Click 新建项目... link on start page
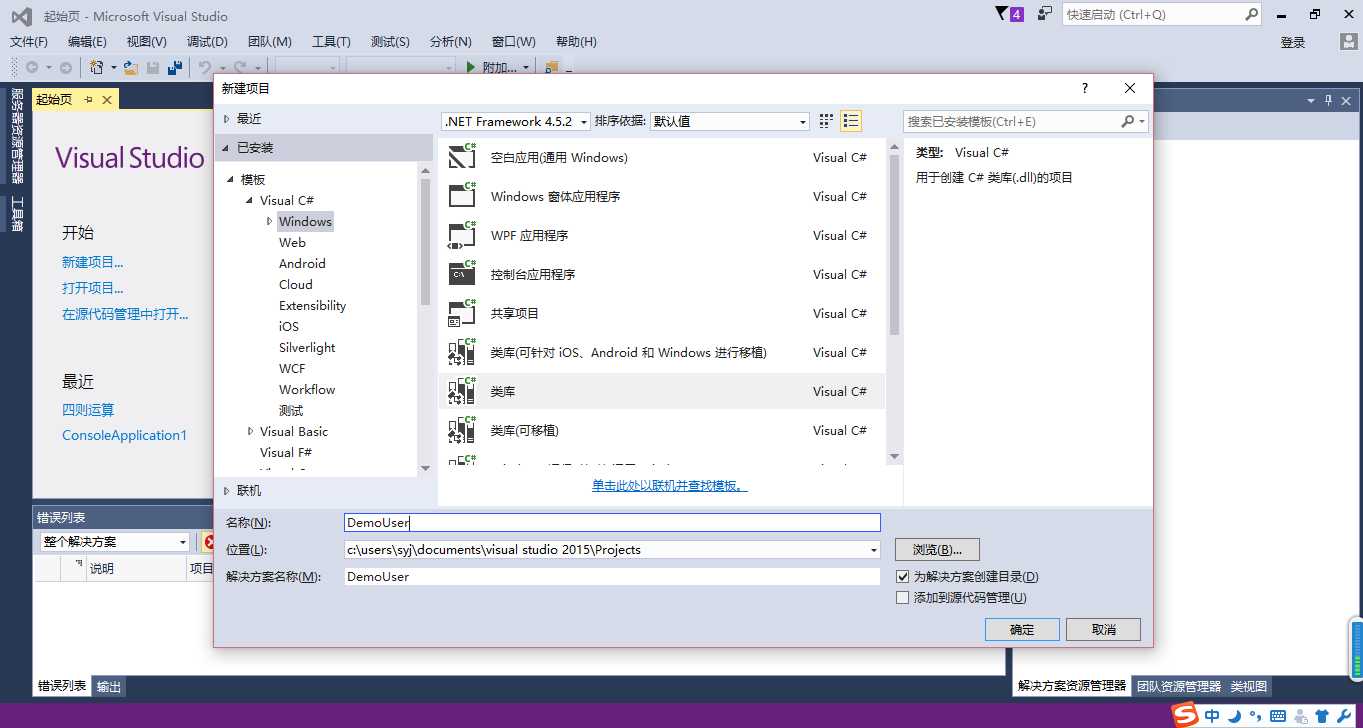This screenshot has width=1363, height=728. coord(93,262)
